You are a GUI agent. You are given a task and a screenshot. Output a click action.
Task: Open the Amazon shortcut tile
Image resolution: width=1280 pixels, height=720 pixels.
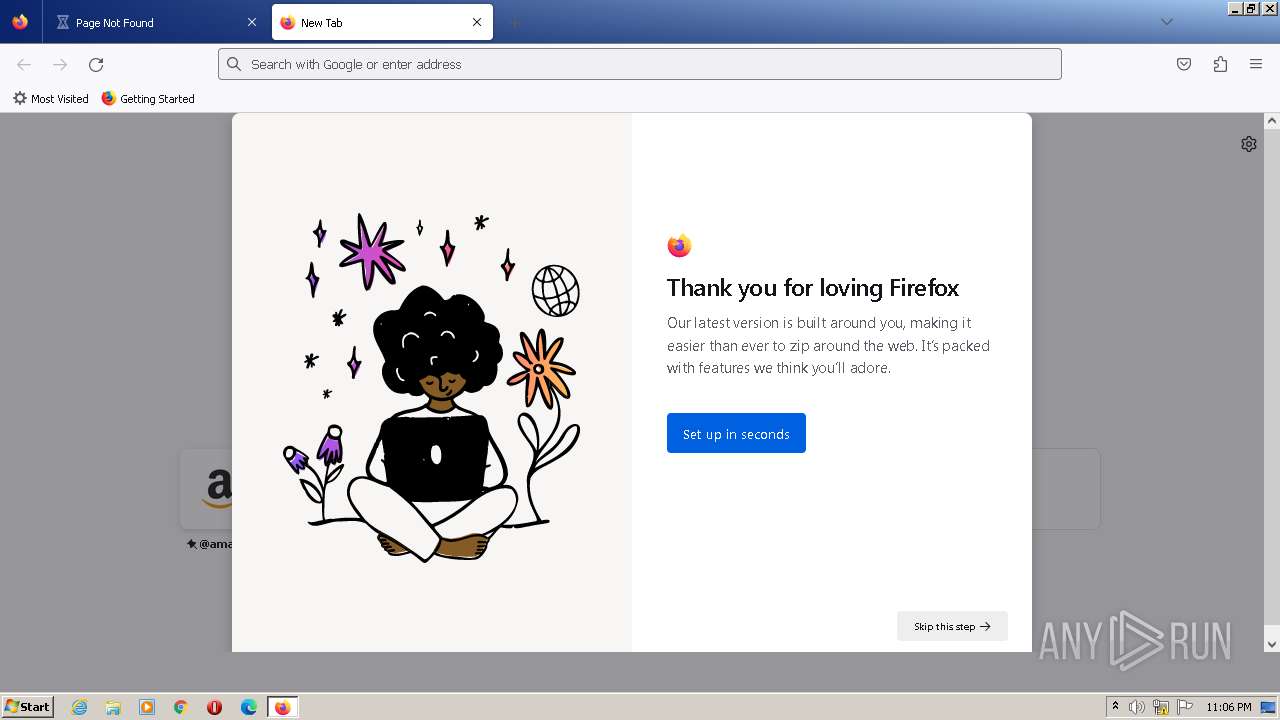pyautogui.click(x=206, y=489)
